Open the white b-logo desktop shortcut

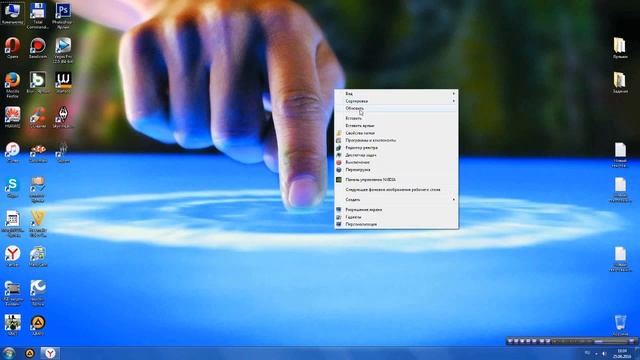[x=38, y=83]
